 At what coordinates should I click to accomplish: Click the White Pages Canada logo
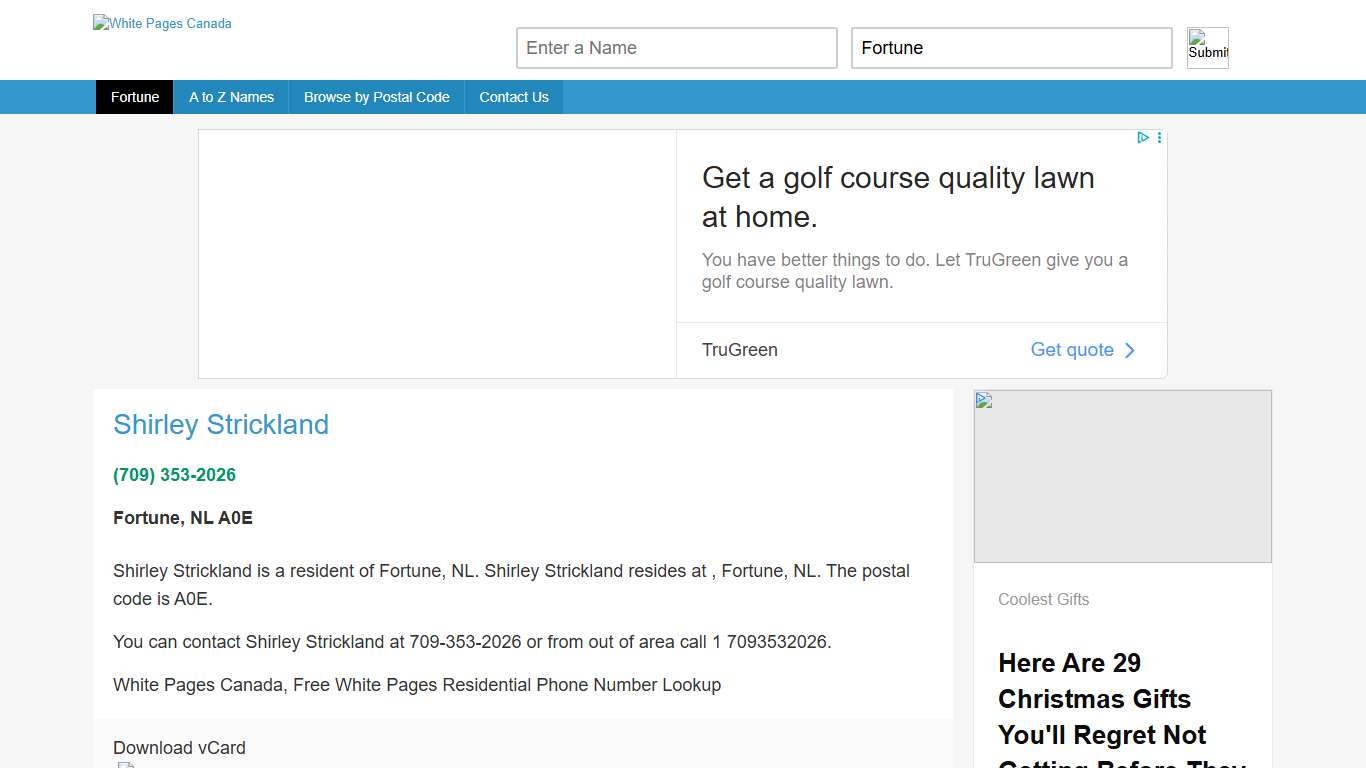[162, 23]
